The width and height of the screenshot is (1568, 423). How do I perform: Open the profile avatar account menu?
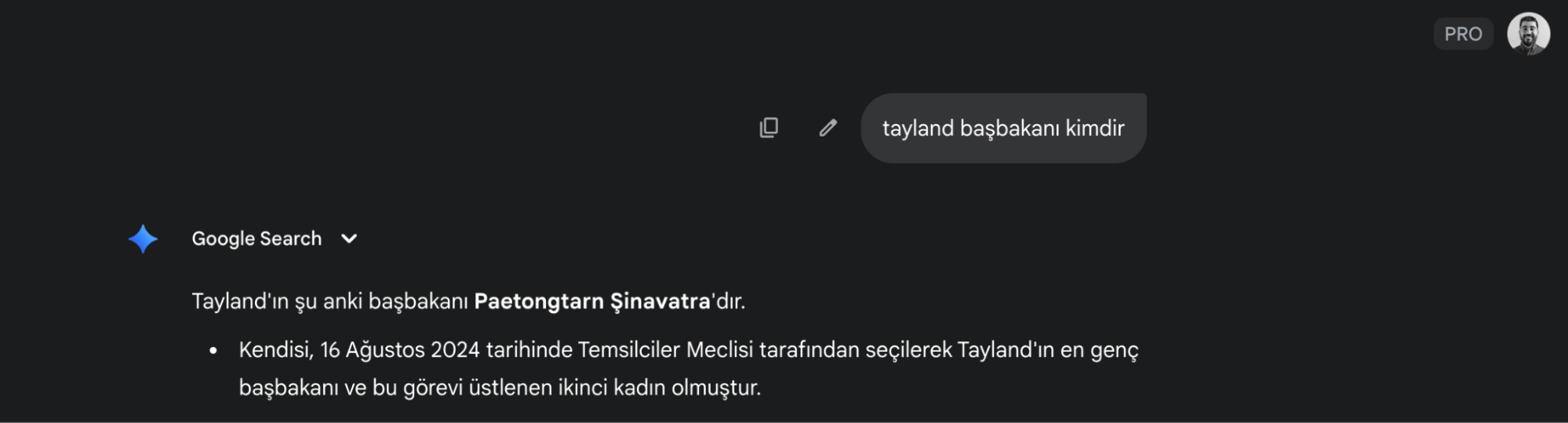1528,35
